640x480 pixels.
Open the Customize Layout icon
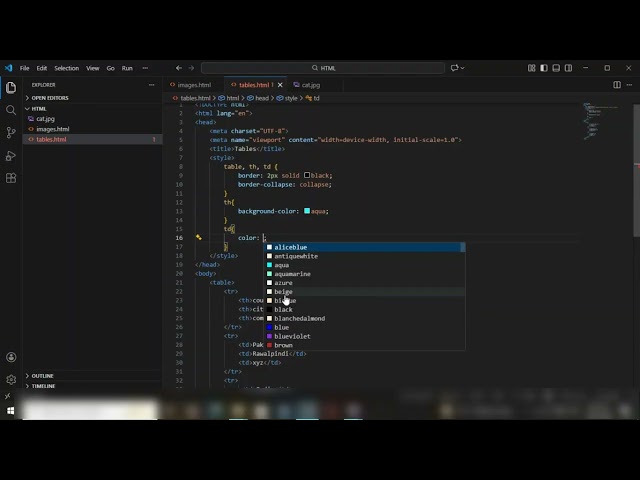pos(531,68)
